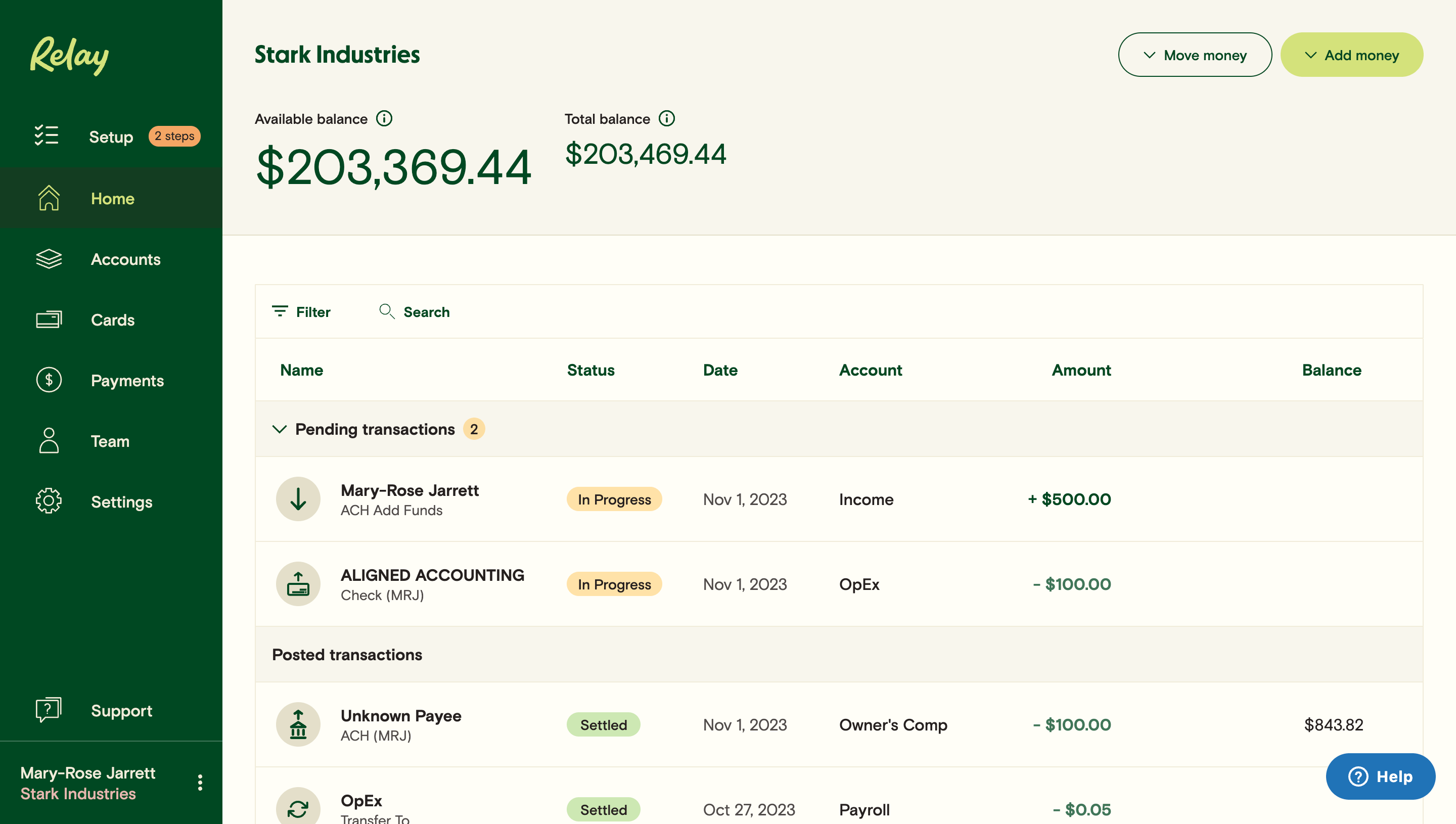This screenshot has height=824, width=1456.
Task: Click the blue Help button
Action: tap(1380, 776)
